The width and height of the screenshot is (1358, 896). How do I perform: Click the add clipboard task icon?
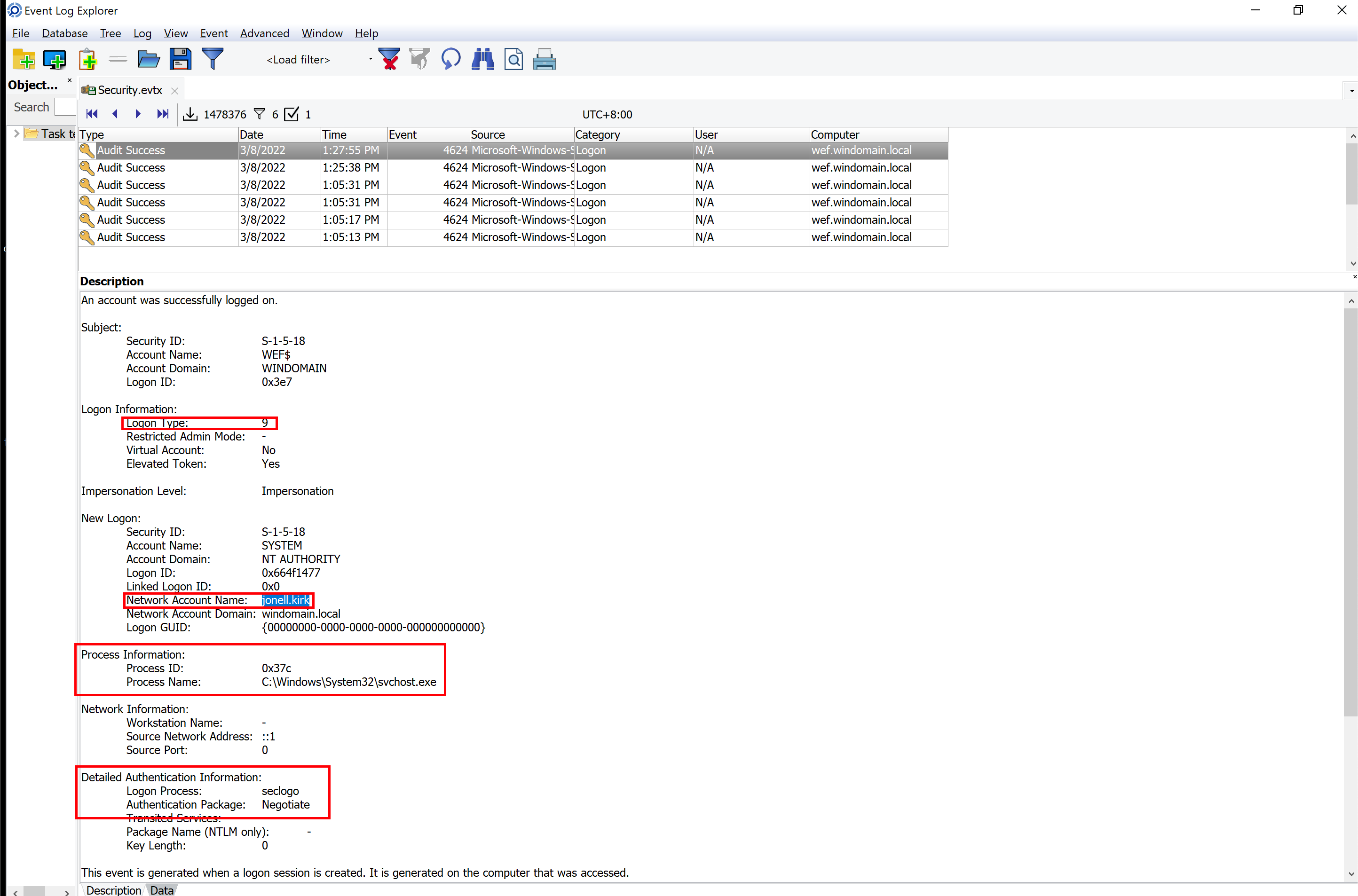pyautogui.click(x=87, y=59)
